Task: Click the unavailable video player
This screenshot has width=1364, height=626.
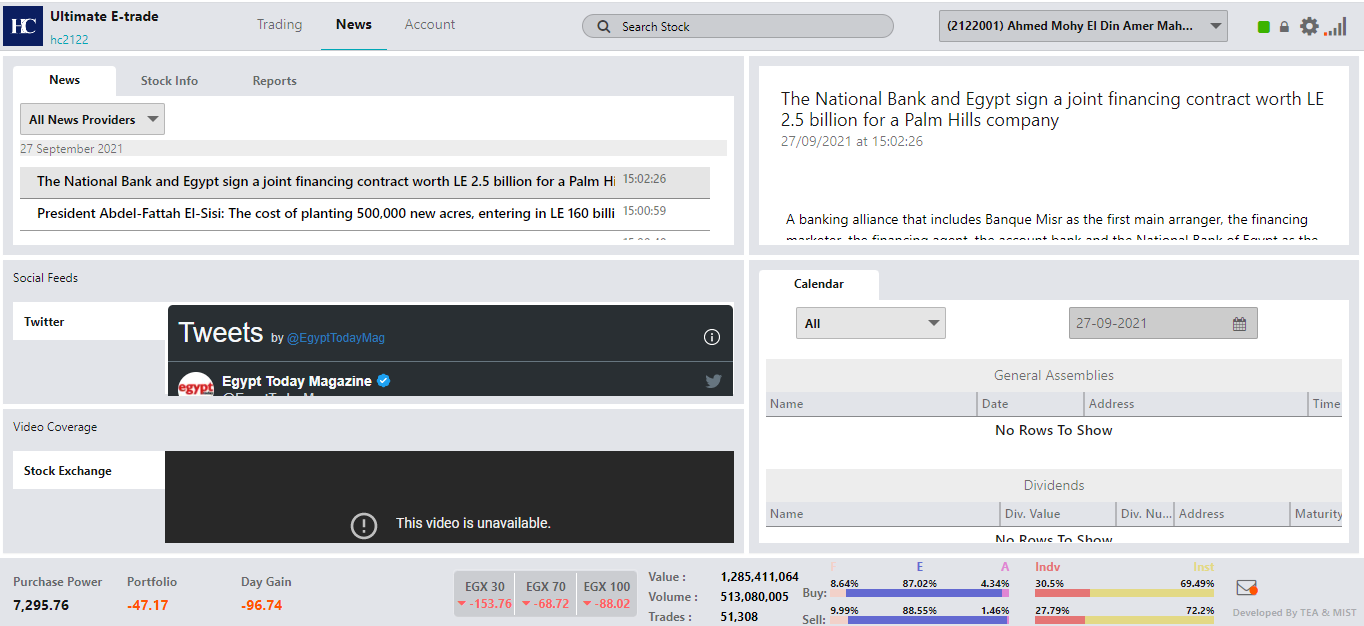Action: click(449, 497)
